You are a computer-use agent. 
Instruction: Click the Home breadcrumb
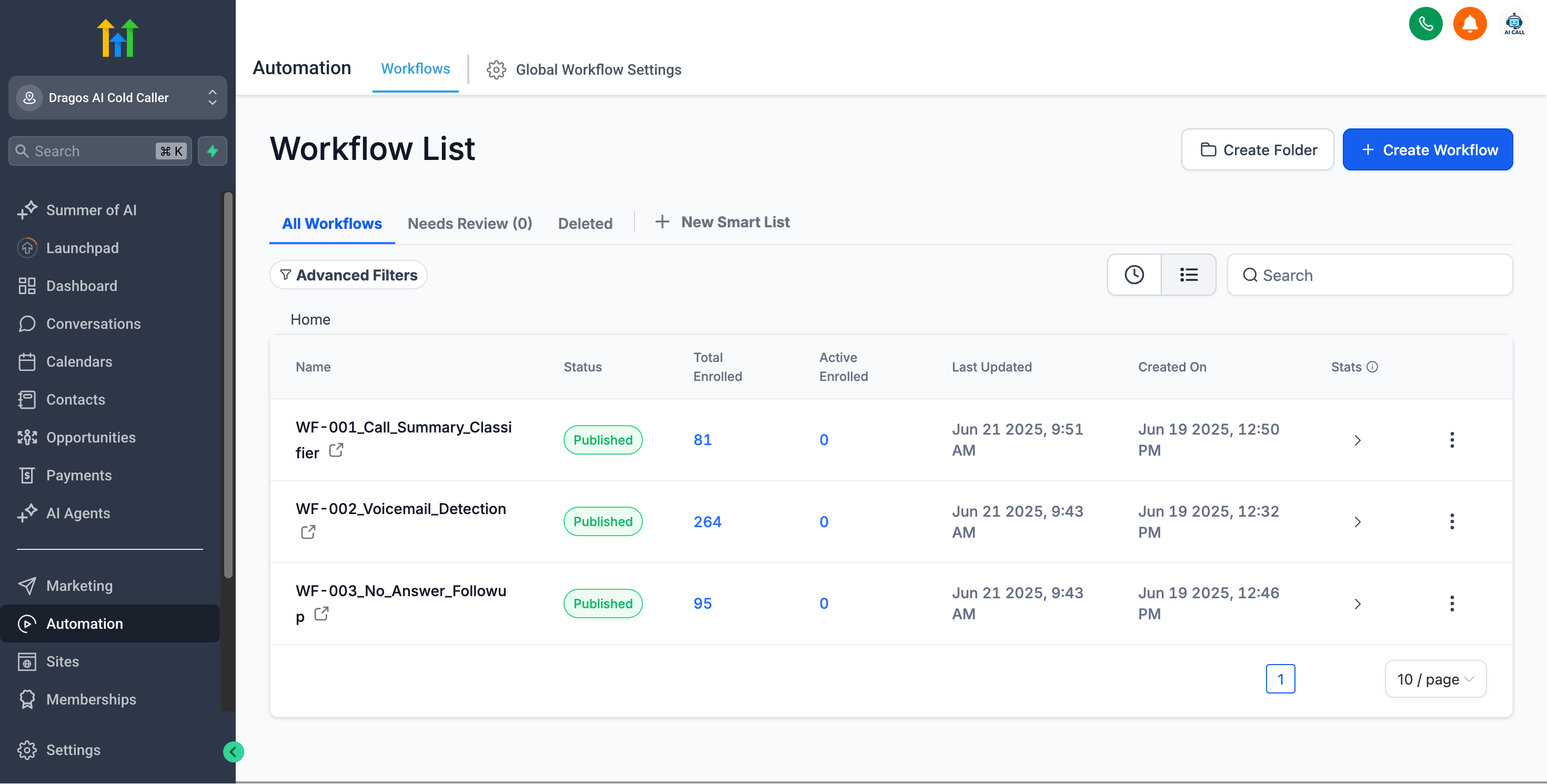pyautogui.click(x=310, y=319)
